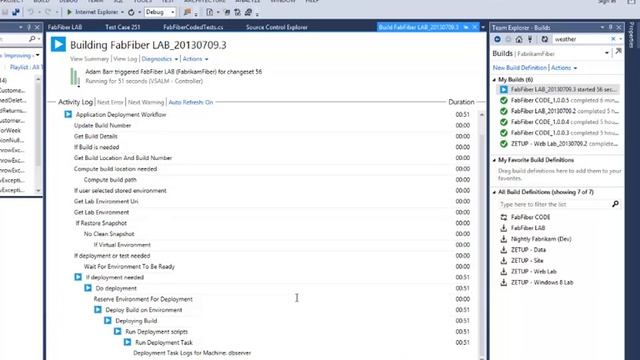The height and width of the screenshot is (360, 640).
Task: Toggle Auto Refresh On
Action: pyautogui.click(x=191, y=102)
